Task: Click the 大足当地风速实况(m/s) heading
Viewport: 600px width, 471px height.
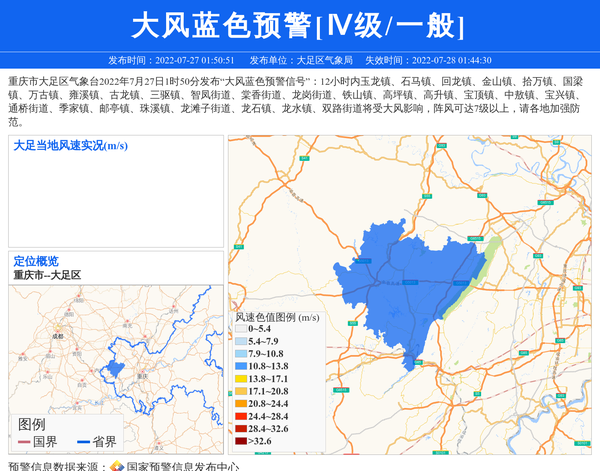Action: [70, 146]
